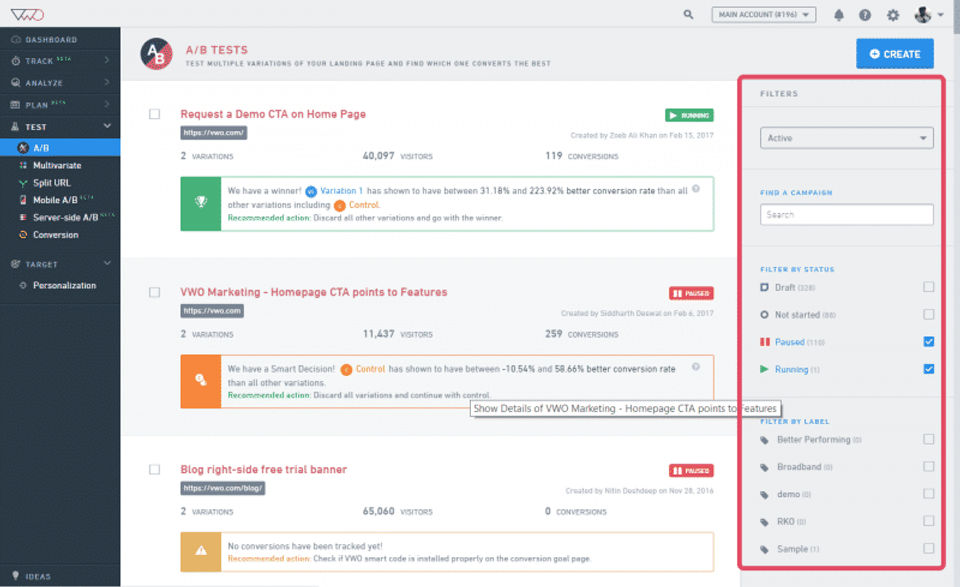The height and width of the screenshot is (587, 960).
Task: Click the orange Smart Decision icon
Action: pos(201,381)
